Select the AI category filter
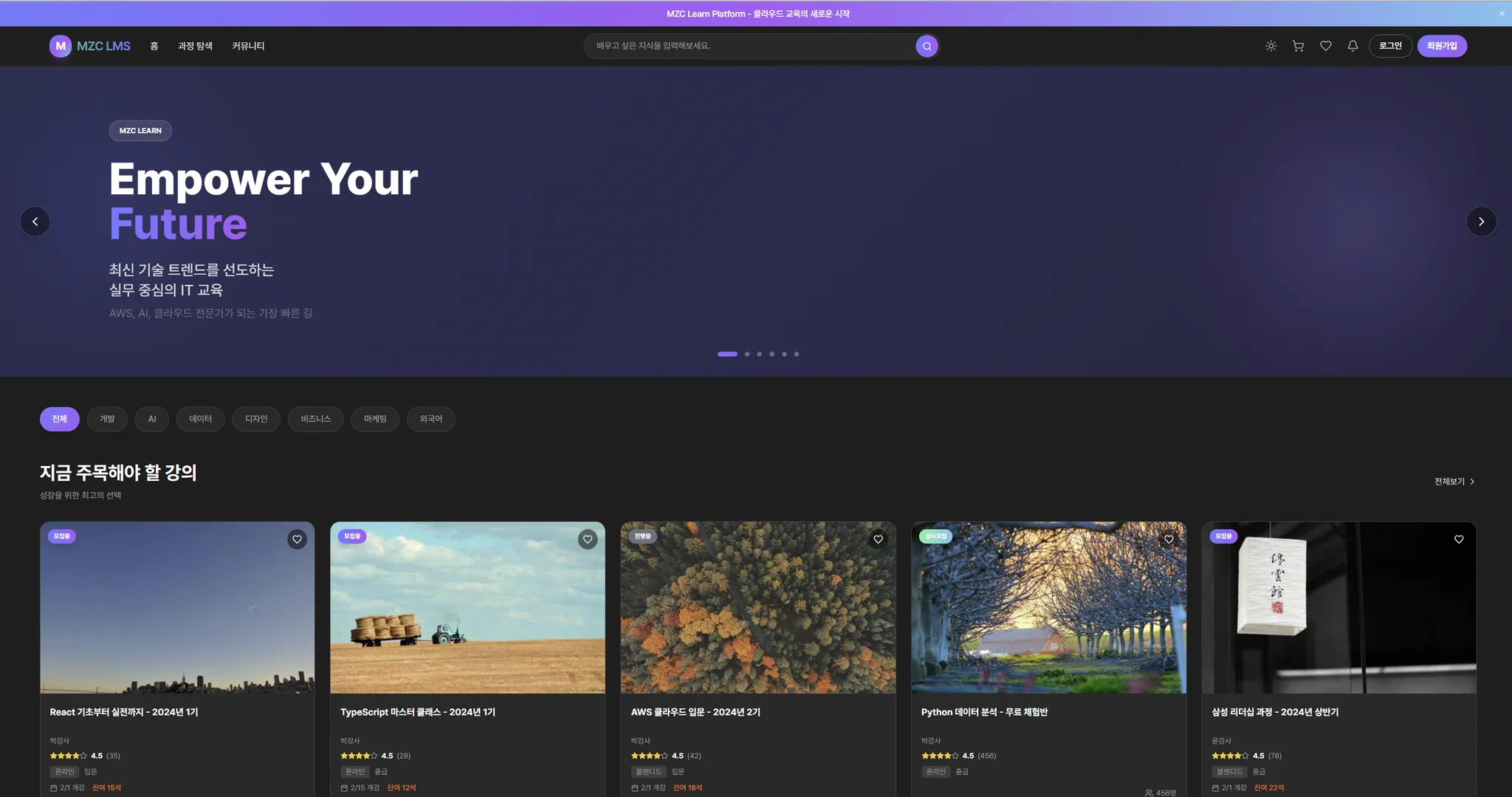Screen dimensions: 1512x797 pos(152,419)
